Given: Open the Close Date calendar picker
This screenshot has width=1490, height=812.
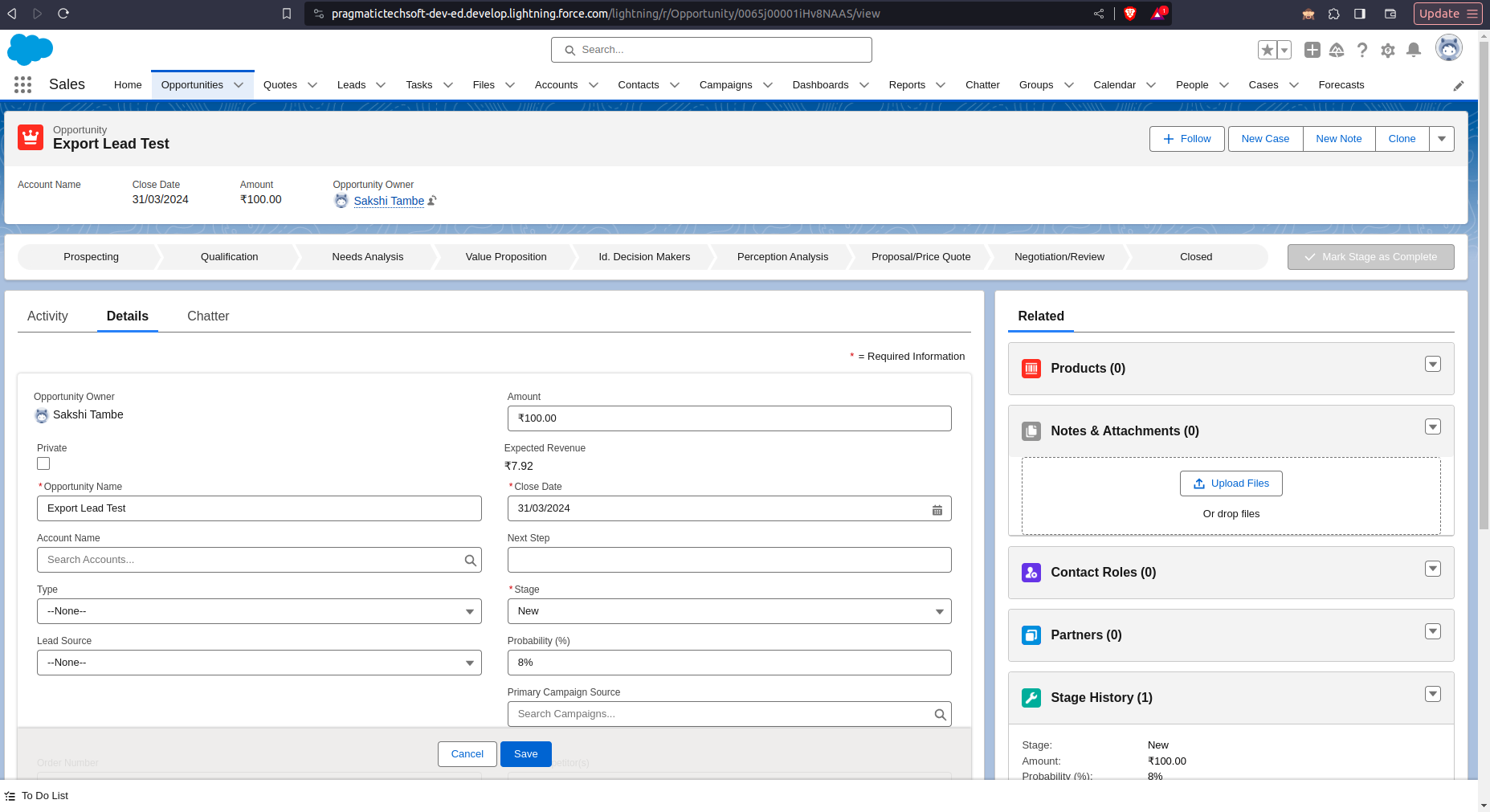Looking at the screenshot, I should point(937,509).
